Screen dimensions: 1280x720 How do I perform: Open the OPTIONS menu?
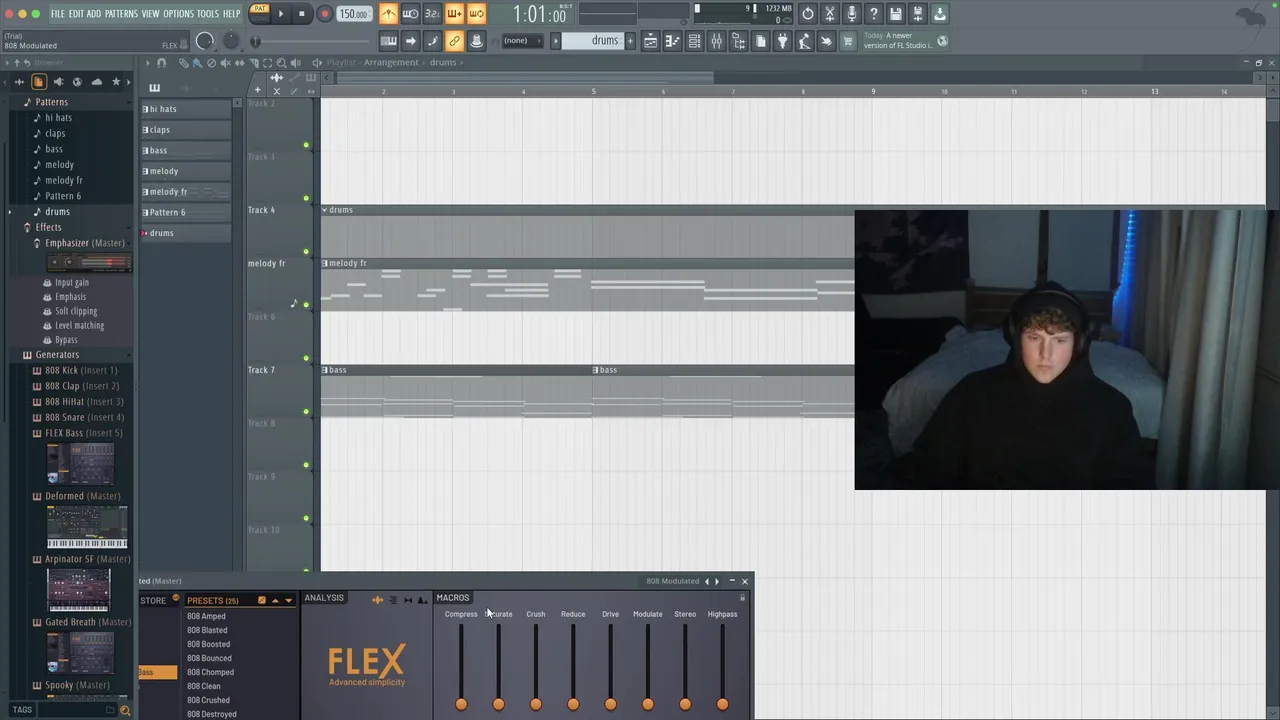[x=178, y=14]
